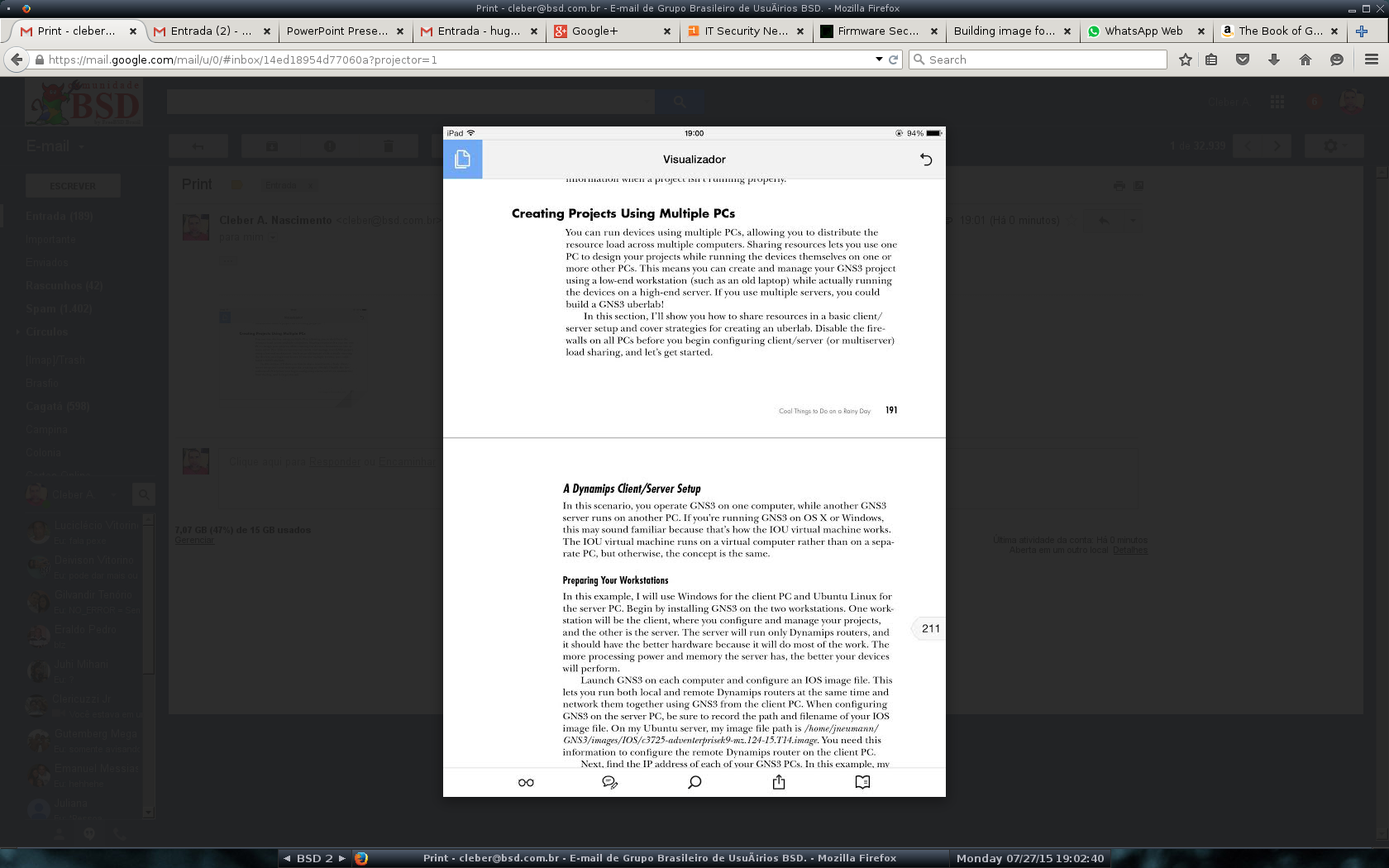Click the reply arrow in message header

tap(1104, 221)
